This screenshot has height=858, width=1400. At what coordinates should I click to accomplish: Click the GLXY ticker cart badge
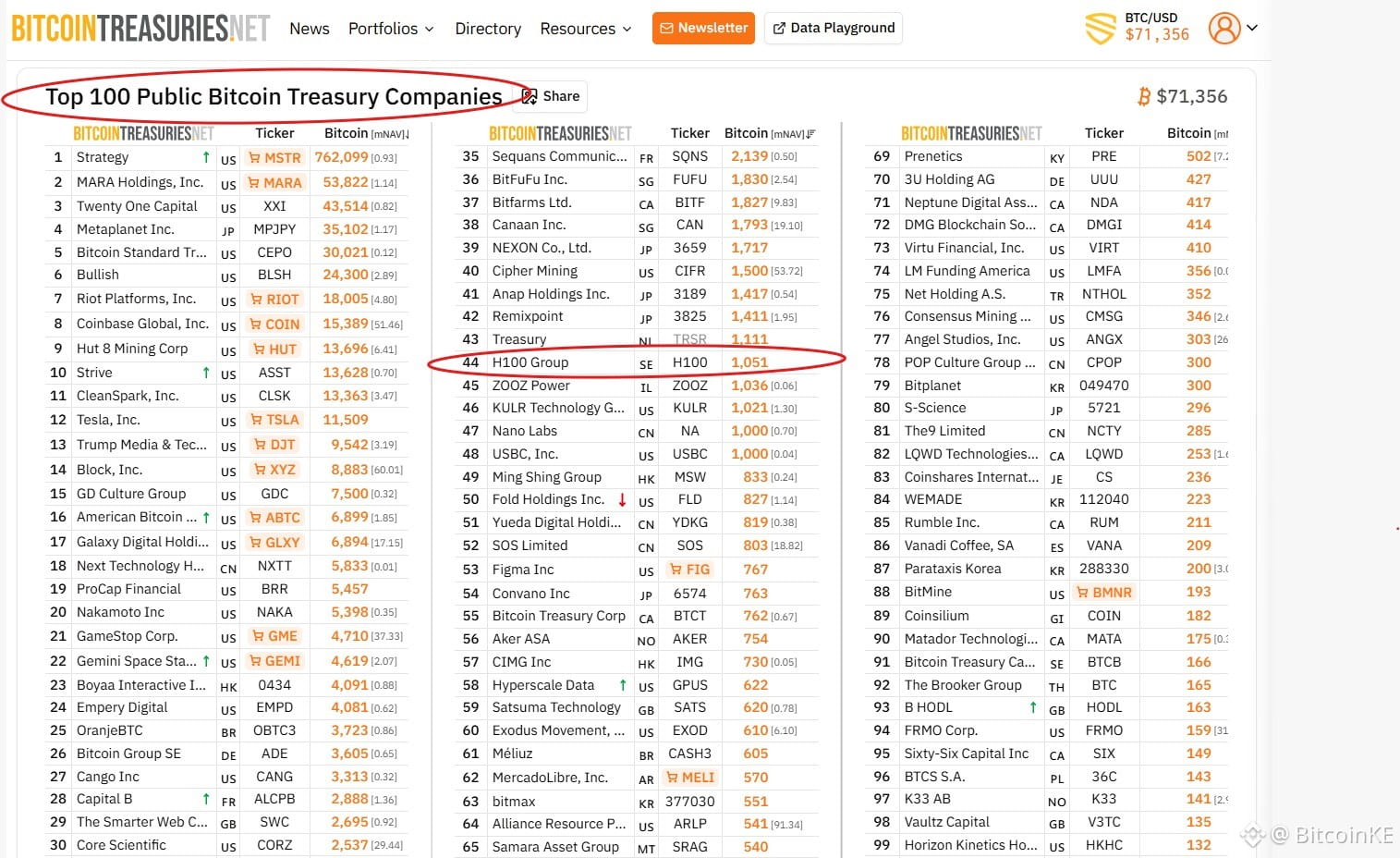(x=274, y=543)
